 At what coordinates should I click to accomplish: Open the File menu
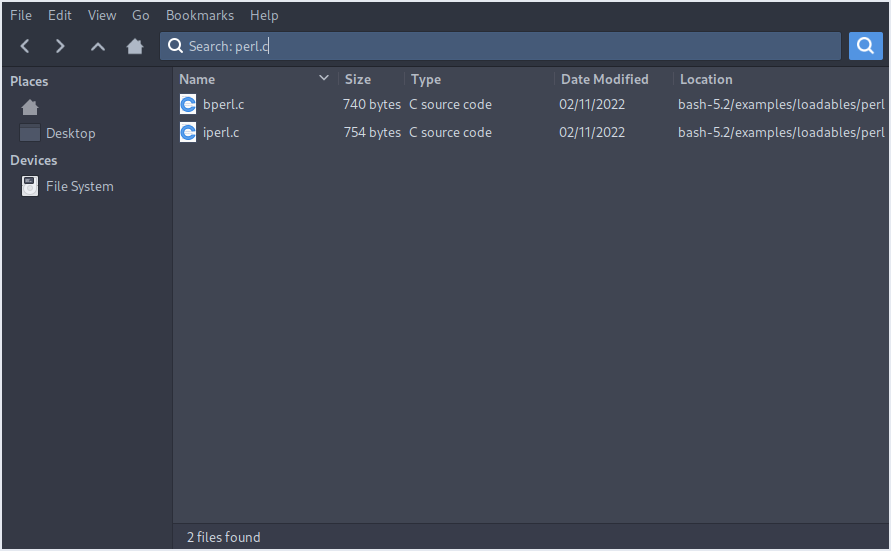pos(21,15)
